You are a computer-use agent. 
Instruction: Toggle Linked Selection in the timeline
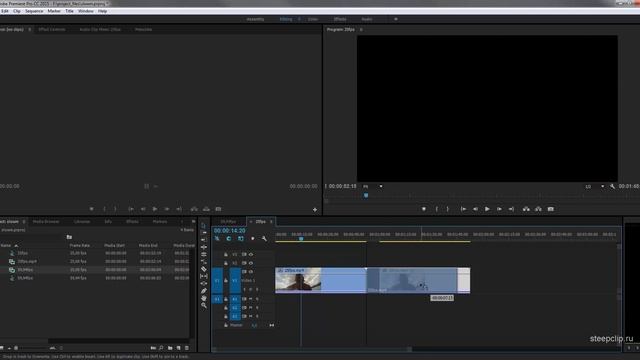click(x=241, y=239)
